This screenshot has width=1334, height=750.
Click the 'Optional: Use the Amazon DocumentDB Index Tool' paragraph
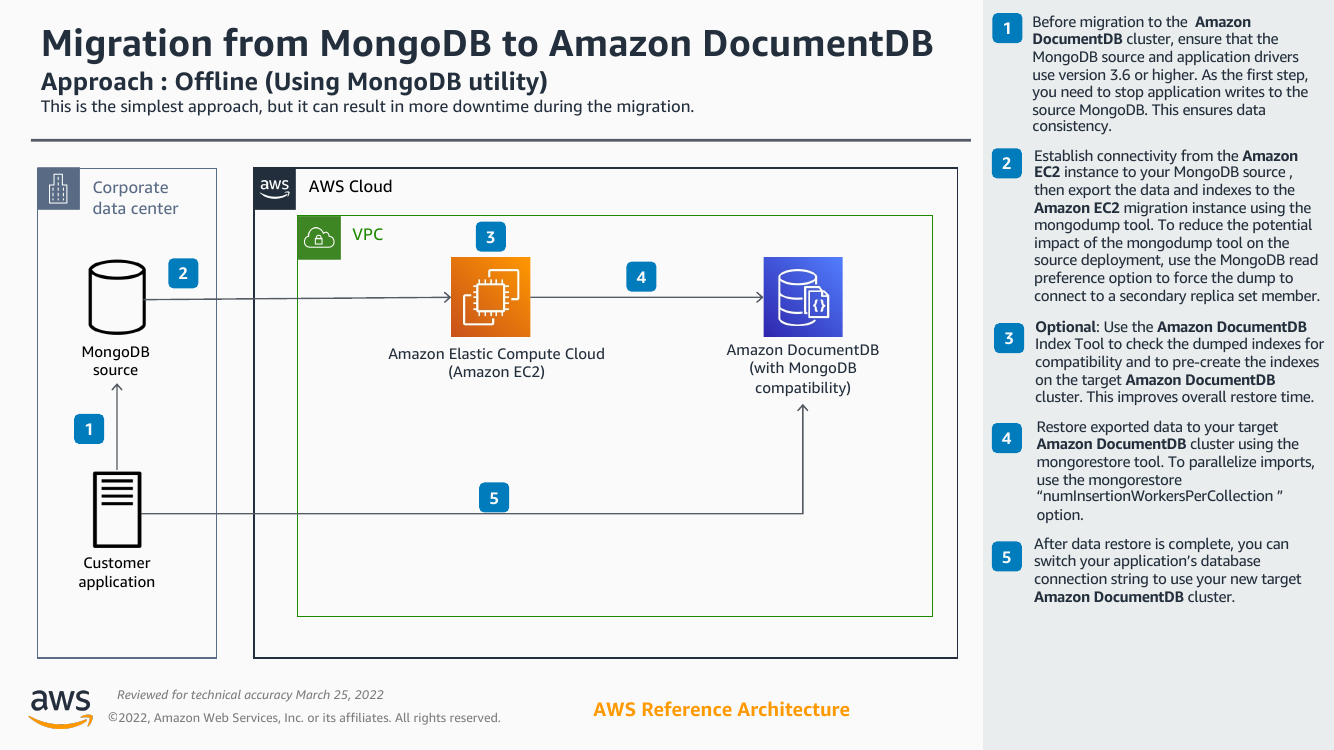click(x=1179, y=362)
